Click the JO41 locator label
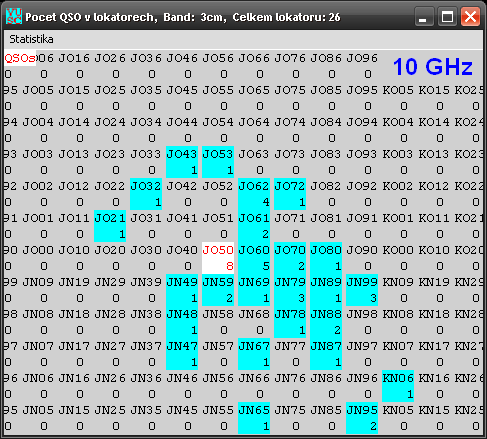 tap(182, 218)
